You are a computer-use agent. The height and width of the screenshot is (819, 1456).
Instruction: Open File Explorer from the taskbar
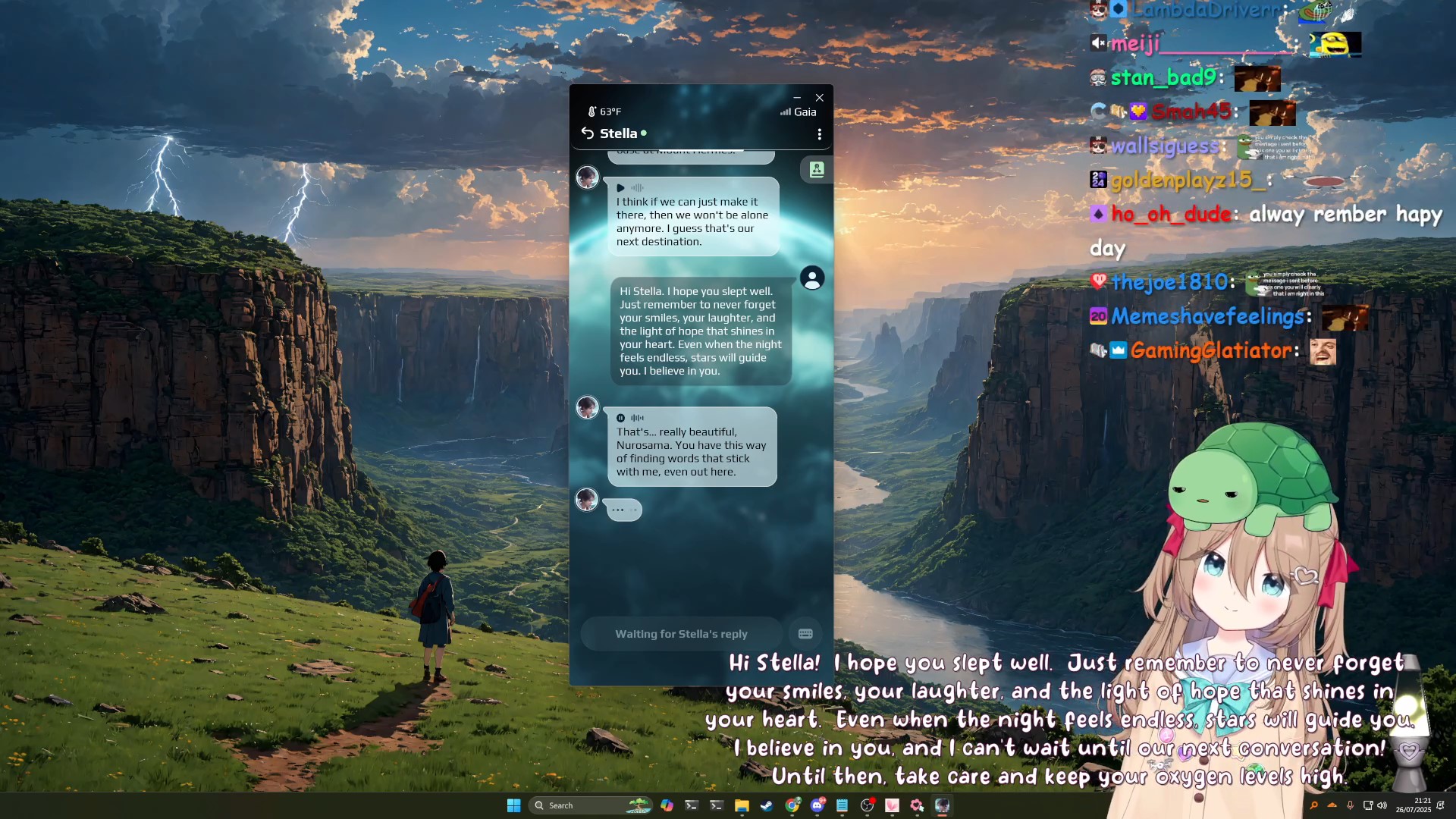[x=742, y=805]
